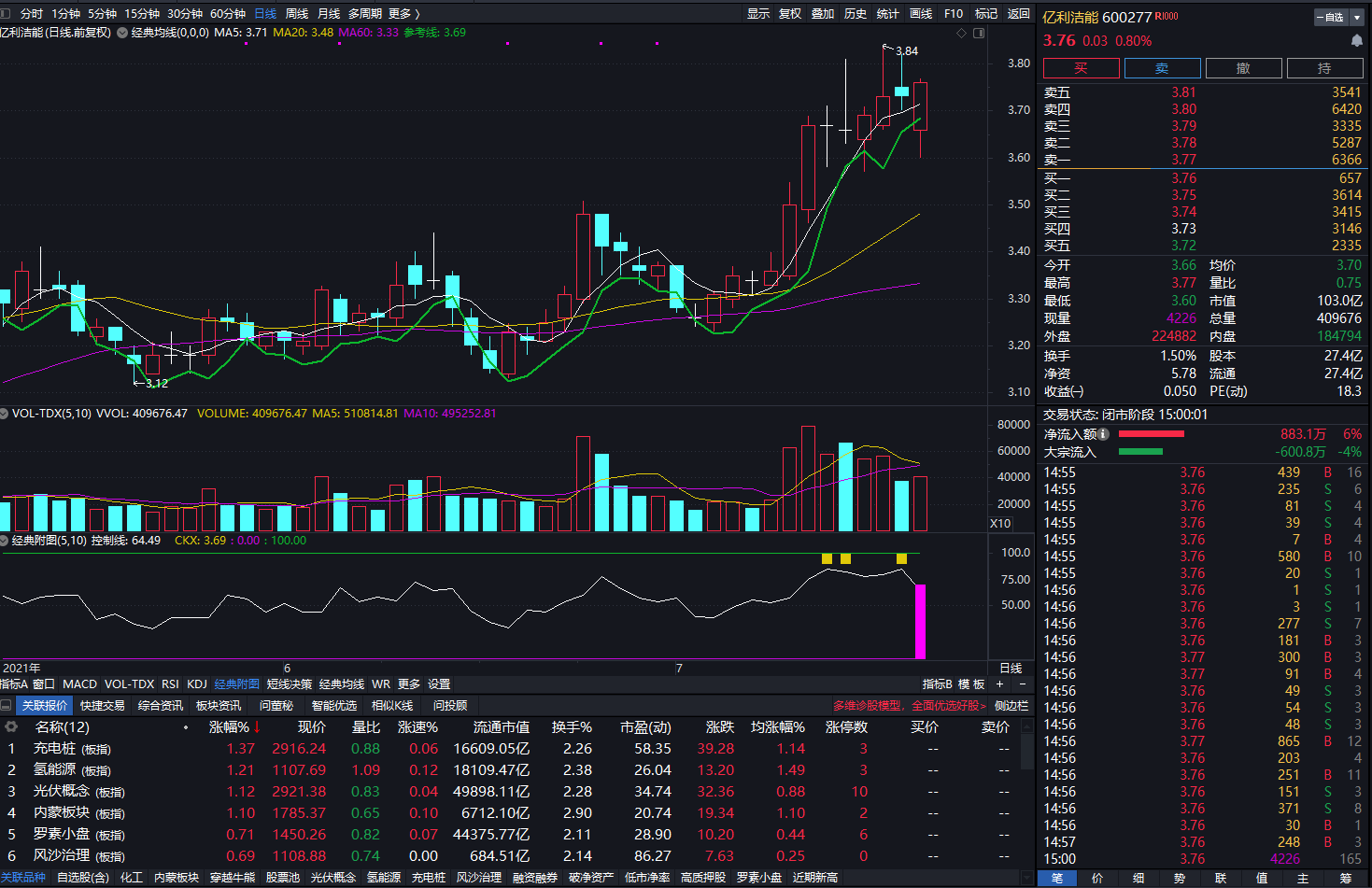
Task: Select the MACD indicator tab
Action: pyautogui.click(x=79, y=684)
